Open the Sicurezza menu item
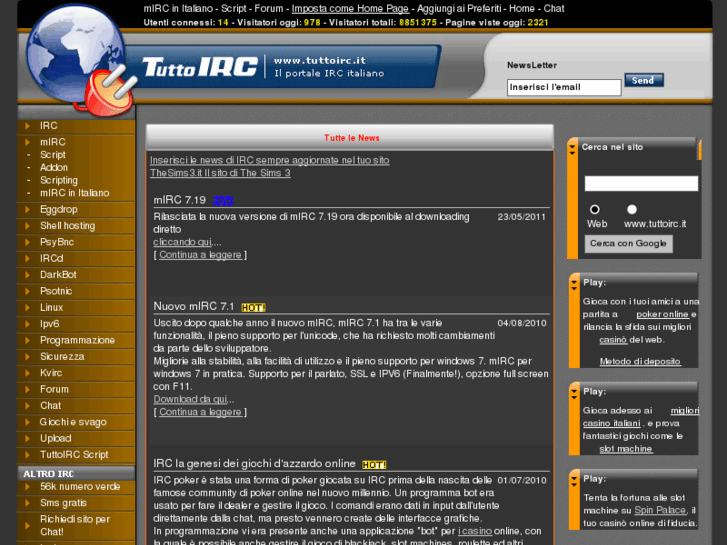The image size is (727, 545). tap(62, 357)
